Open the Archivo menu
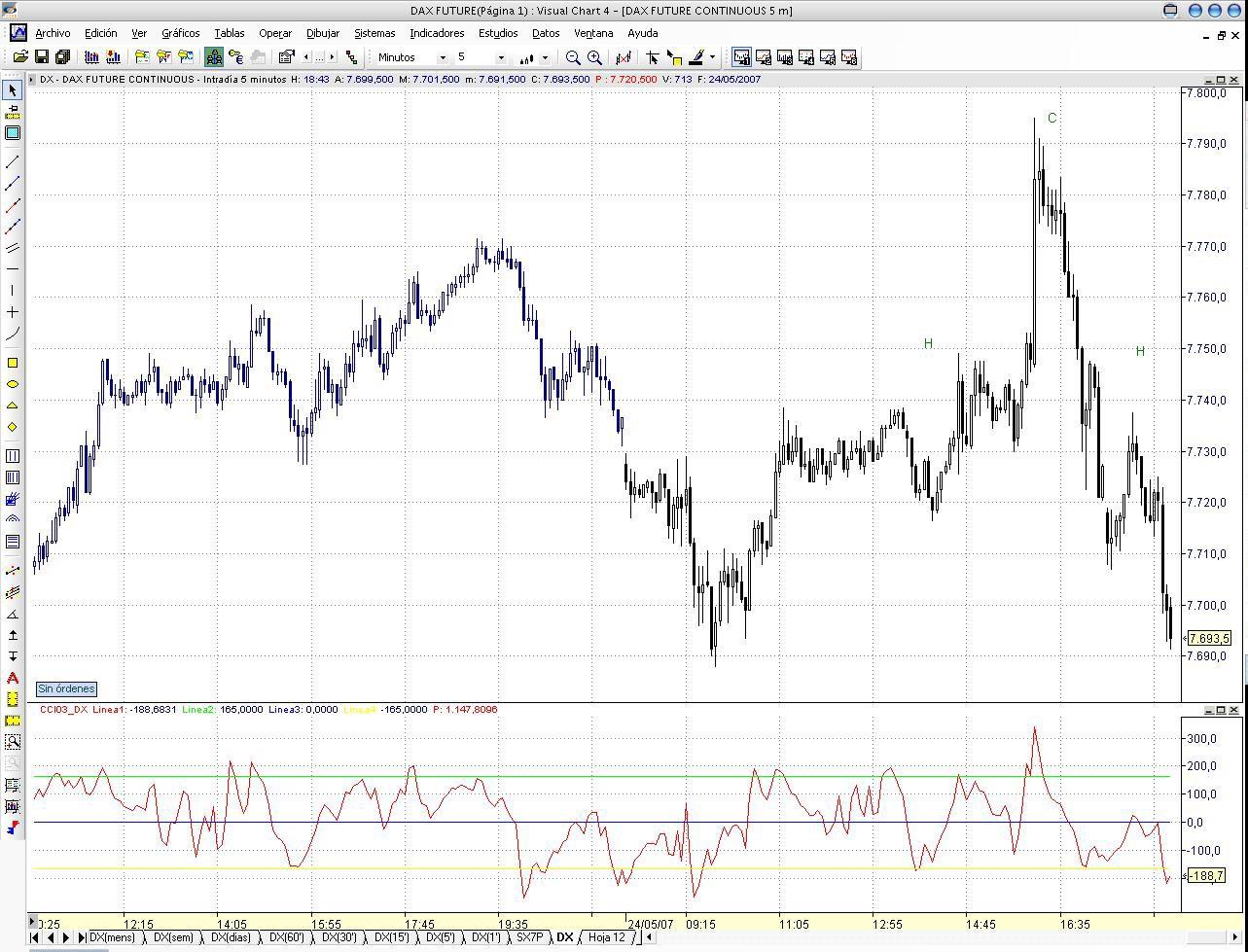Screen dimensions: 1248x952 coord(53,33)
